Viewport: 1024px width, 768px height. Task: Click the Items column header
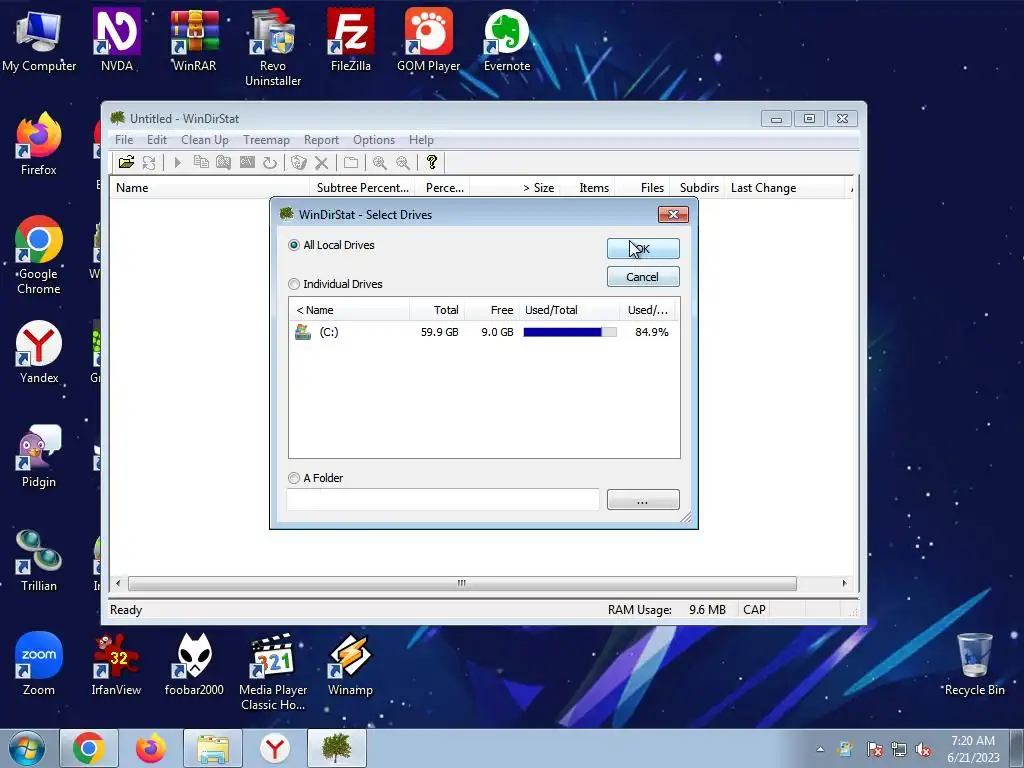tap(588, 188)
